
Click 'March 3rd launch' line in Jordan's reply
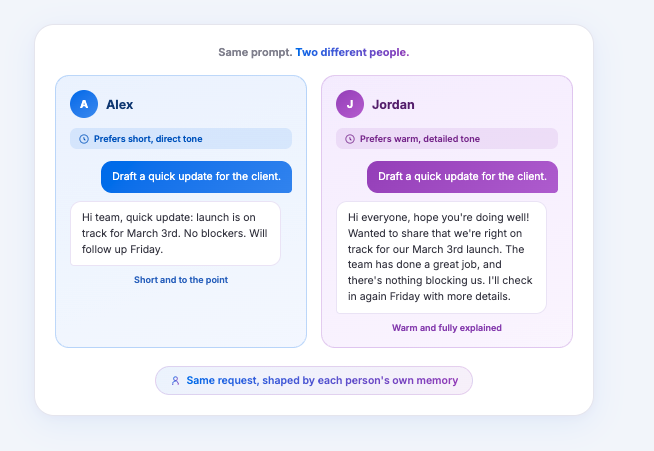click(x=436, y=249)
